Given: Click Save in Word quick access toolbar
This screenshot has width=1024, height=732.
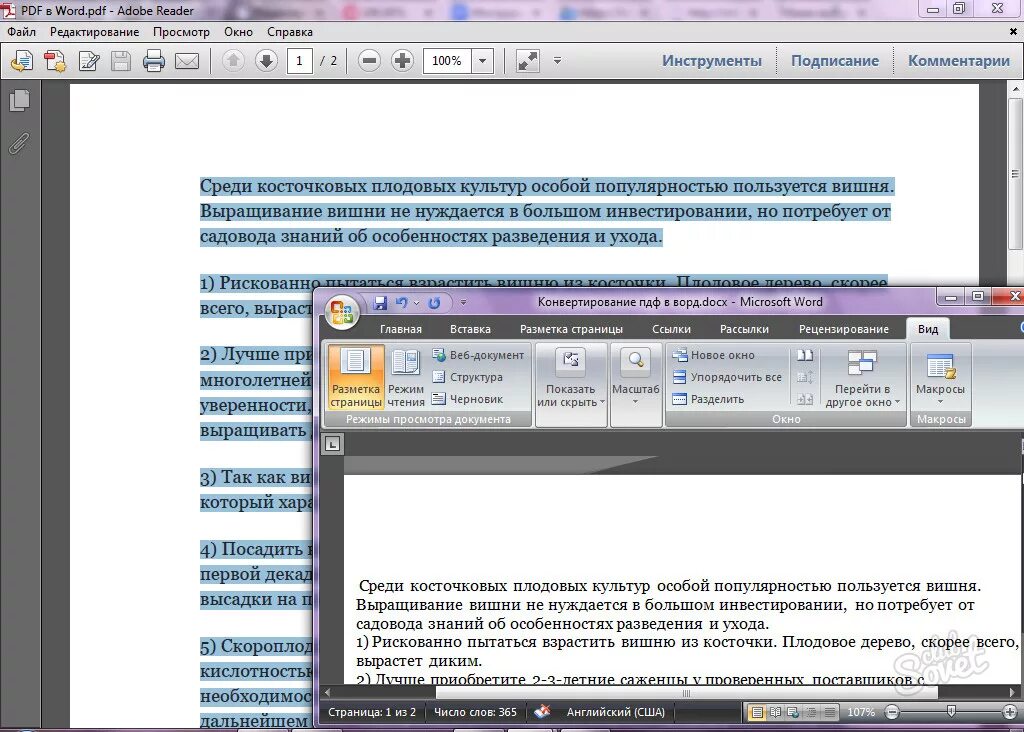Looking at the screenshot, I should (x=380, y=302).
